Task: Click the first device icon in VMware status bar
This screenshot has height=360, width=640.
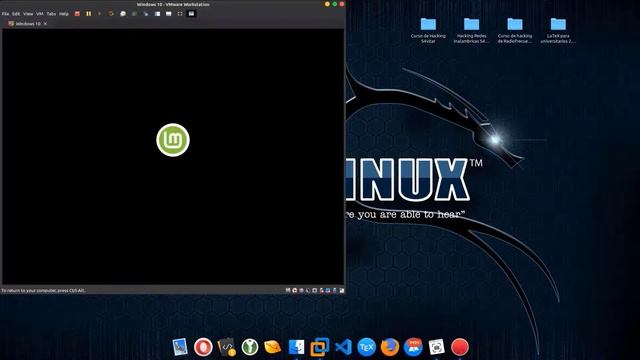Action: (x=288, y=290)
